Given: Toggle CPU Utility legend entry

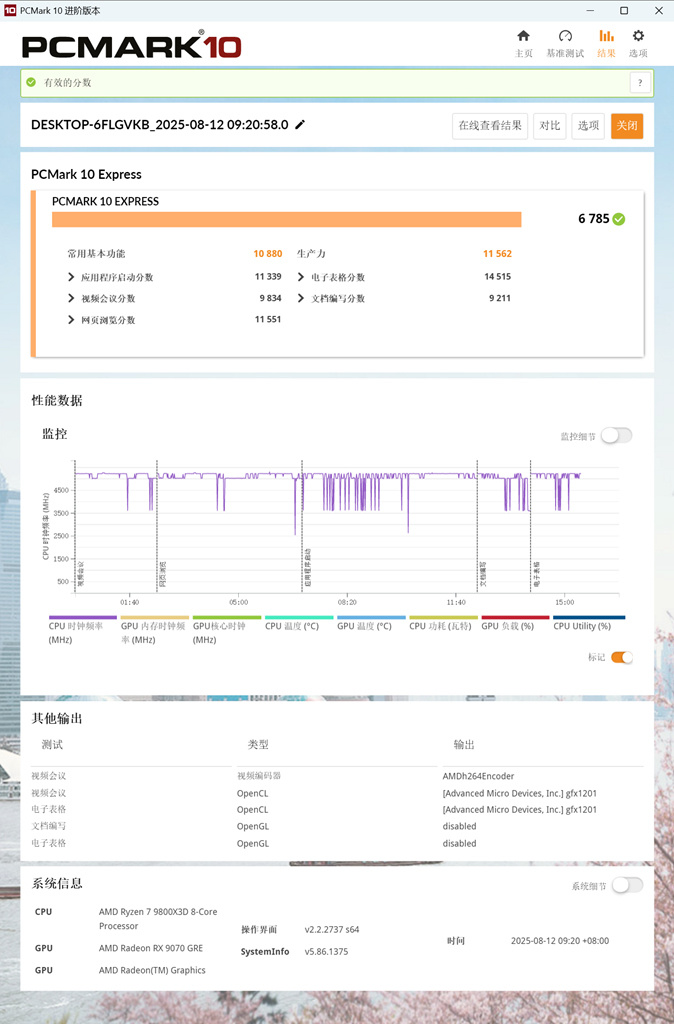Looking at the screenshot, I should [x=588, y=623].
